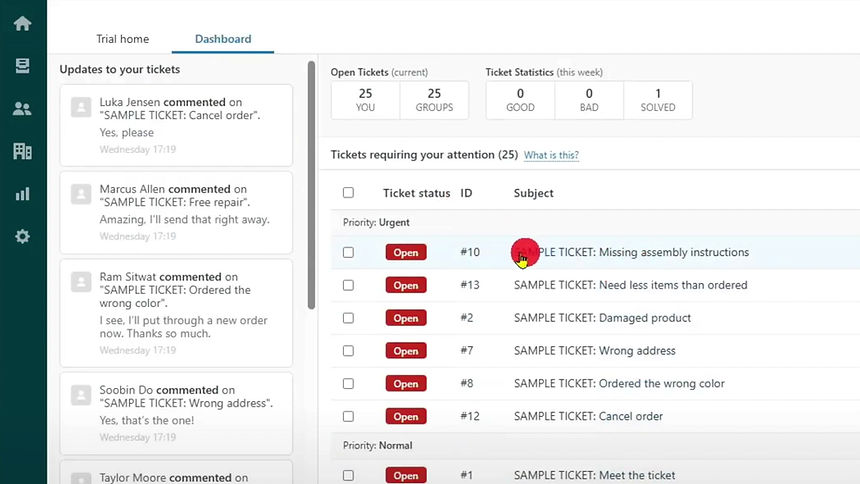Open the Views icon in sidebar

click(22, 66)
